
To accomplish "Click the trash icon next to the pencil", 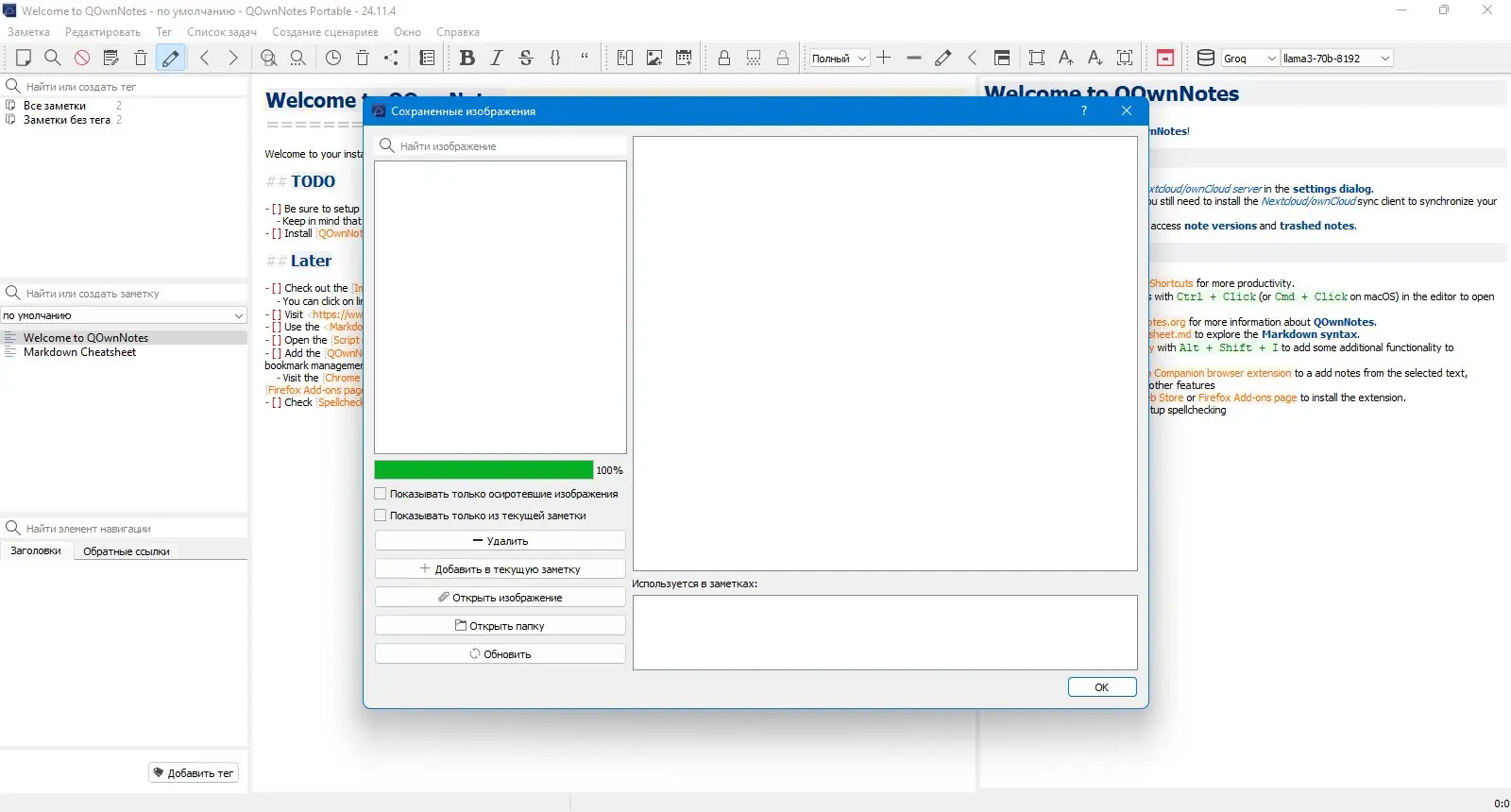I will [141, 58].
